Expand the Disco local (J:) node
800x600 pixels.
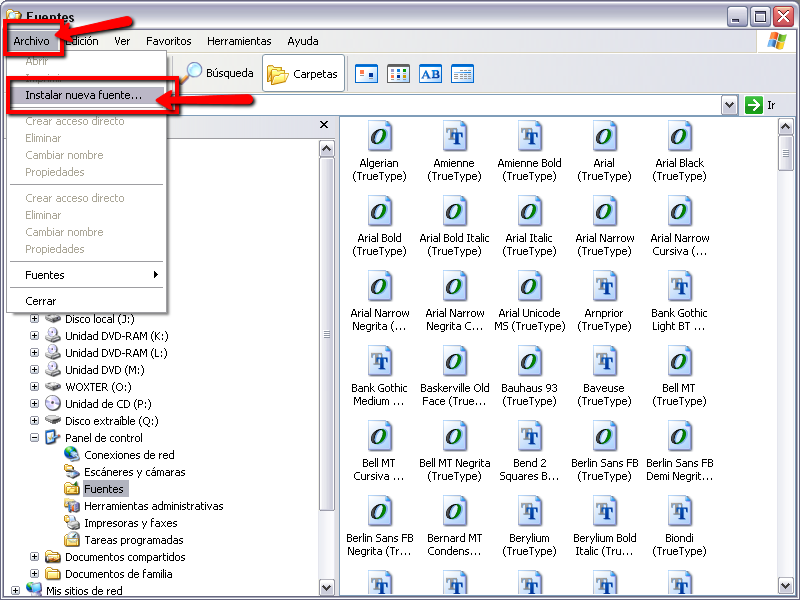click(x=34, y=319)
